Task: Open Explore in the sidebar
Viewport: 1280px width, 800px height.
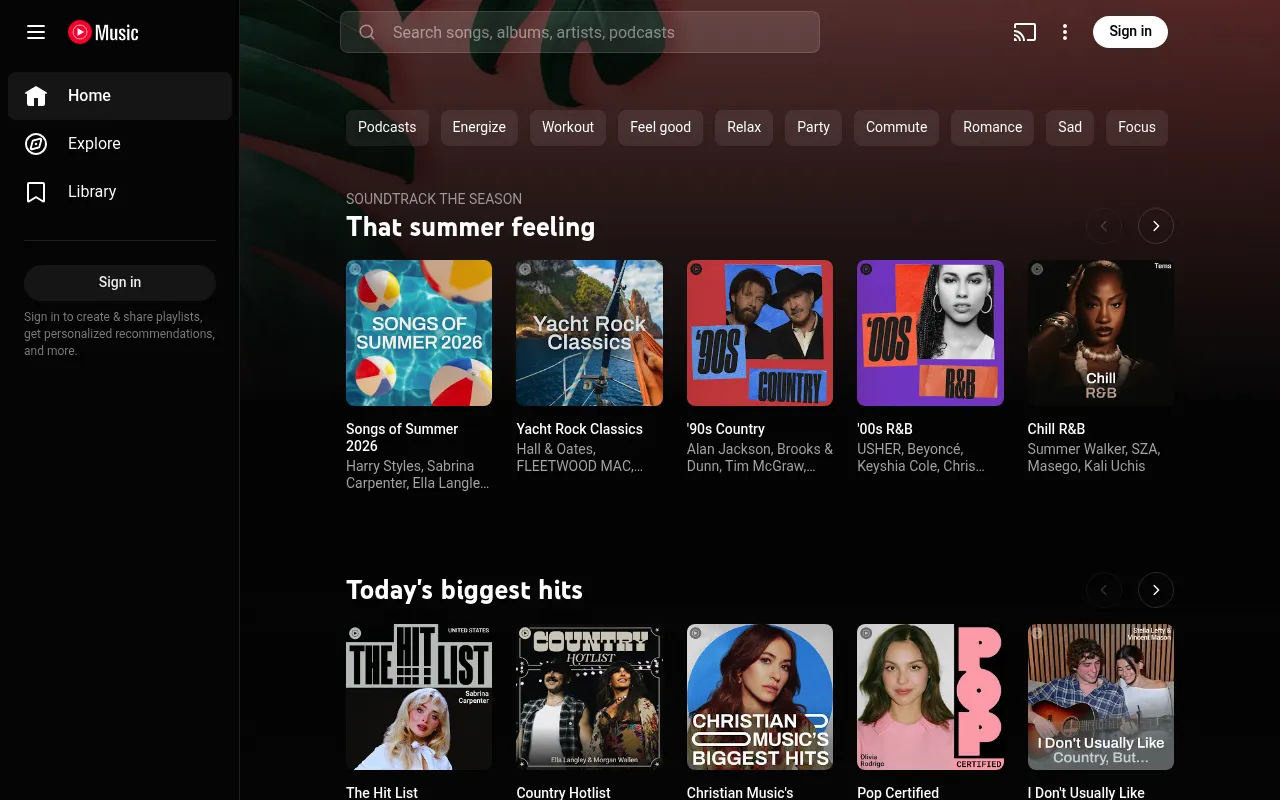Action: [x=120, y=144]
